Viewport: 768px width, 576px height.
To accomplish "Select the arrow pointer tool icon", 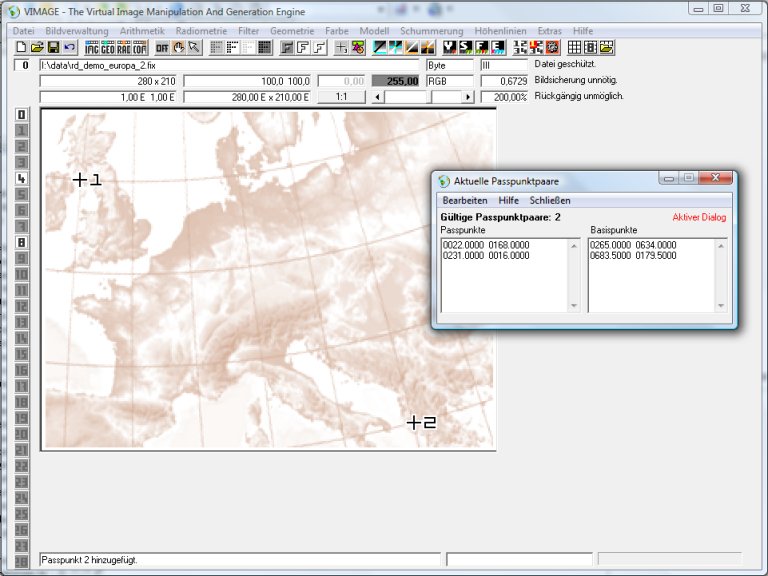I will pos(194,47).
